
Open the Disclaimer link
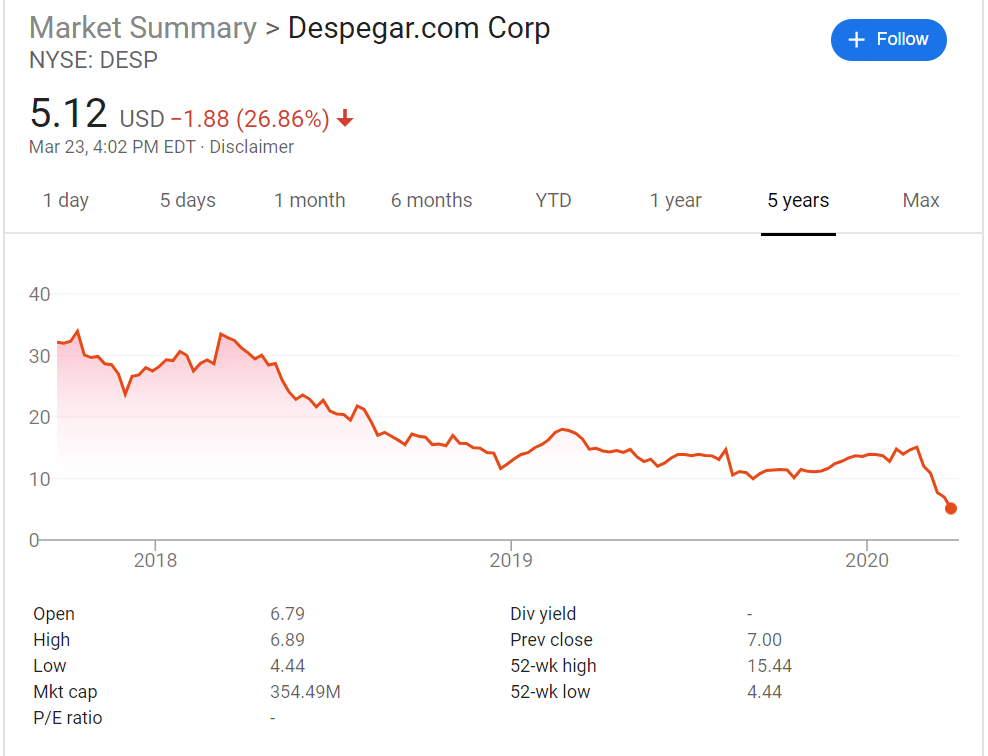click(251, 147)
